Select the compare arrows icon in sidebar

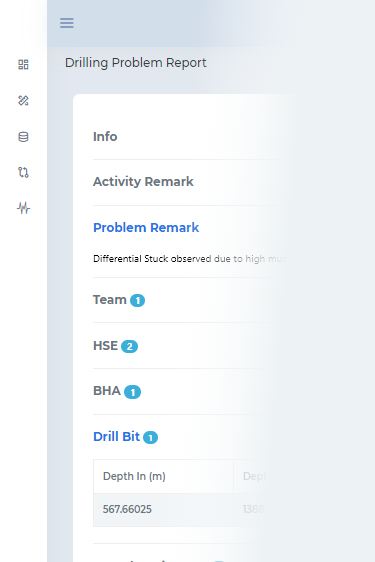[x=23, y=172]
